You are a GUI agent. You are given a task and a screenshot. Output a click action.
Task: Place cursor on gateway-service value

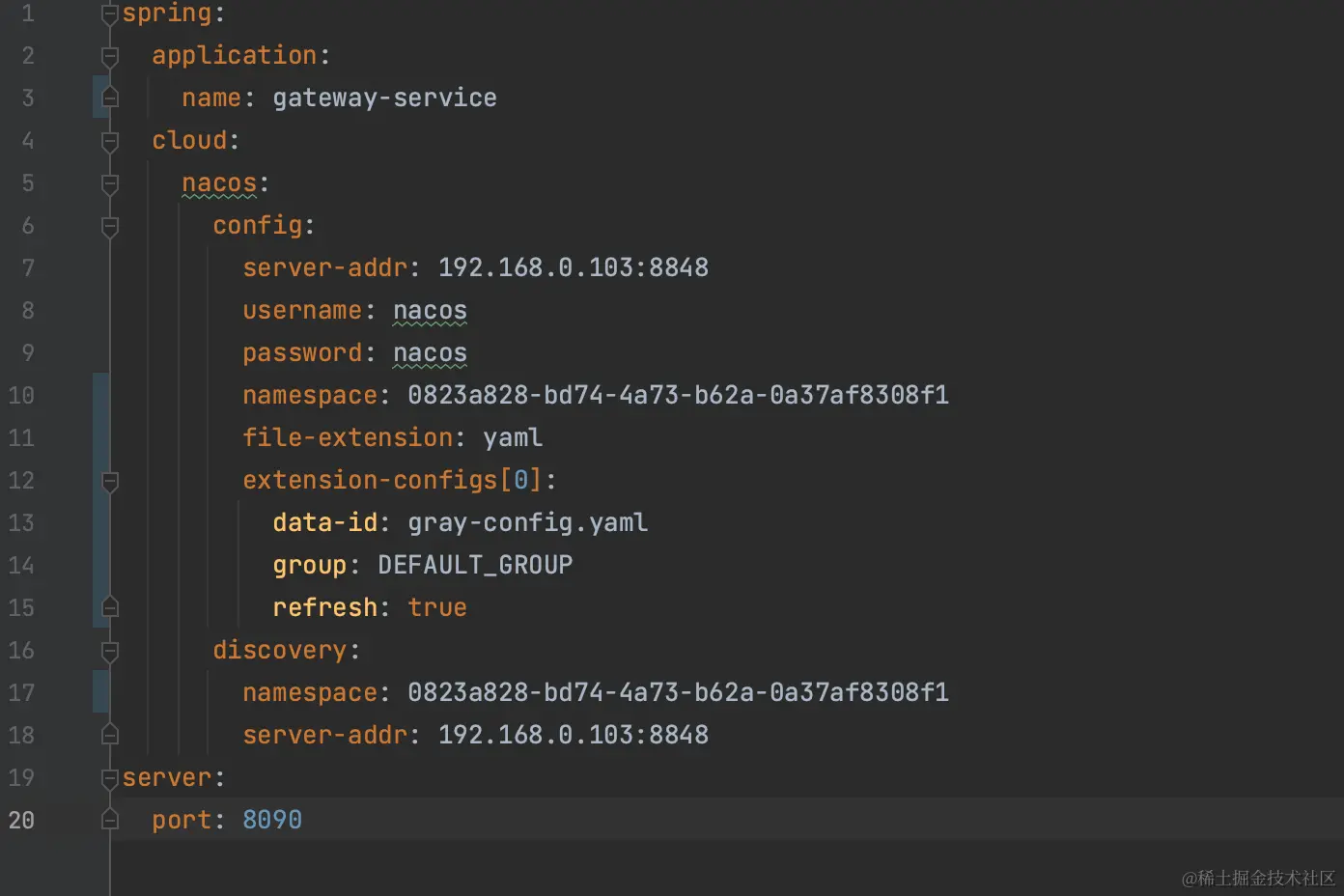click(384, 98)
